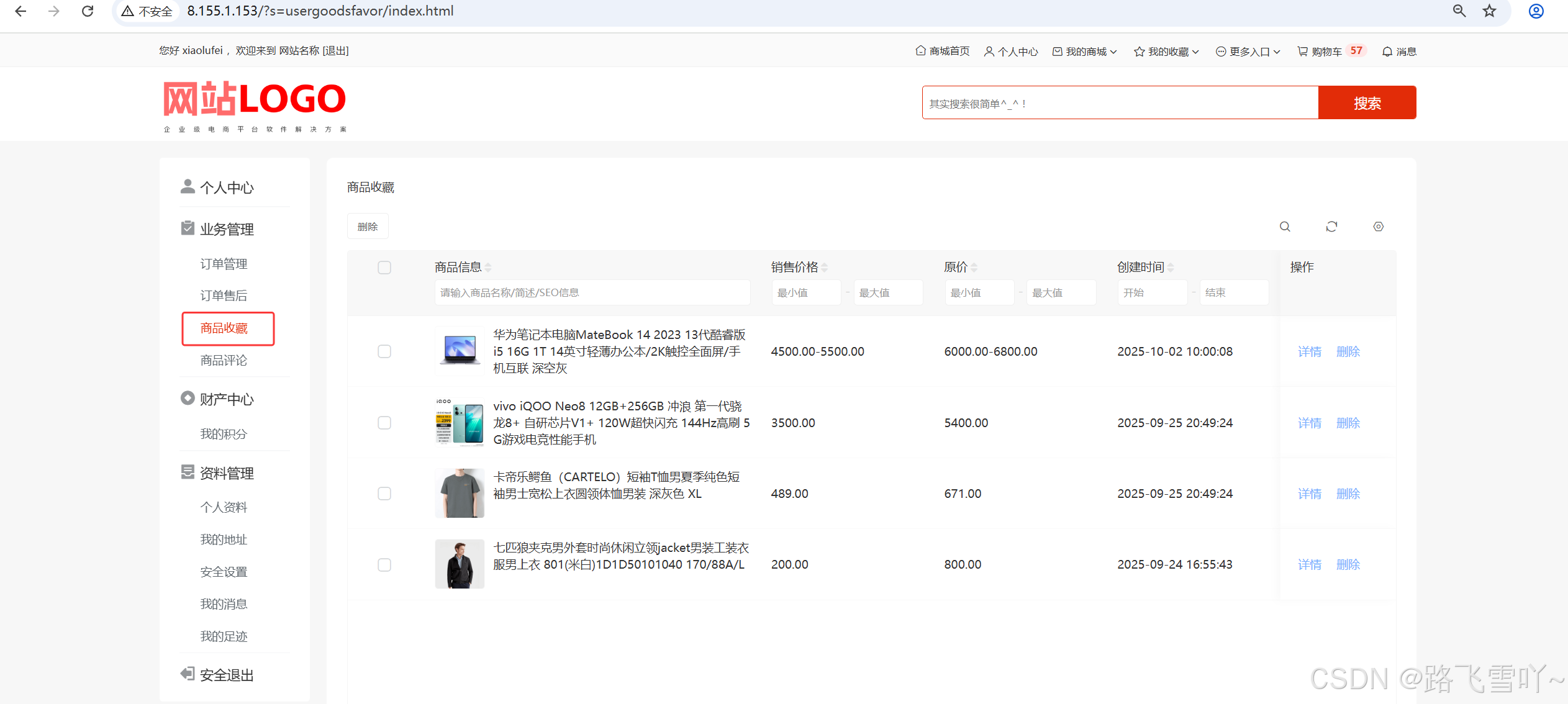Open the browser profile avatar icon
The height and width of the screenshot is (704, 1568).
pos(1536,11)
